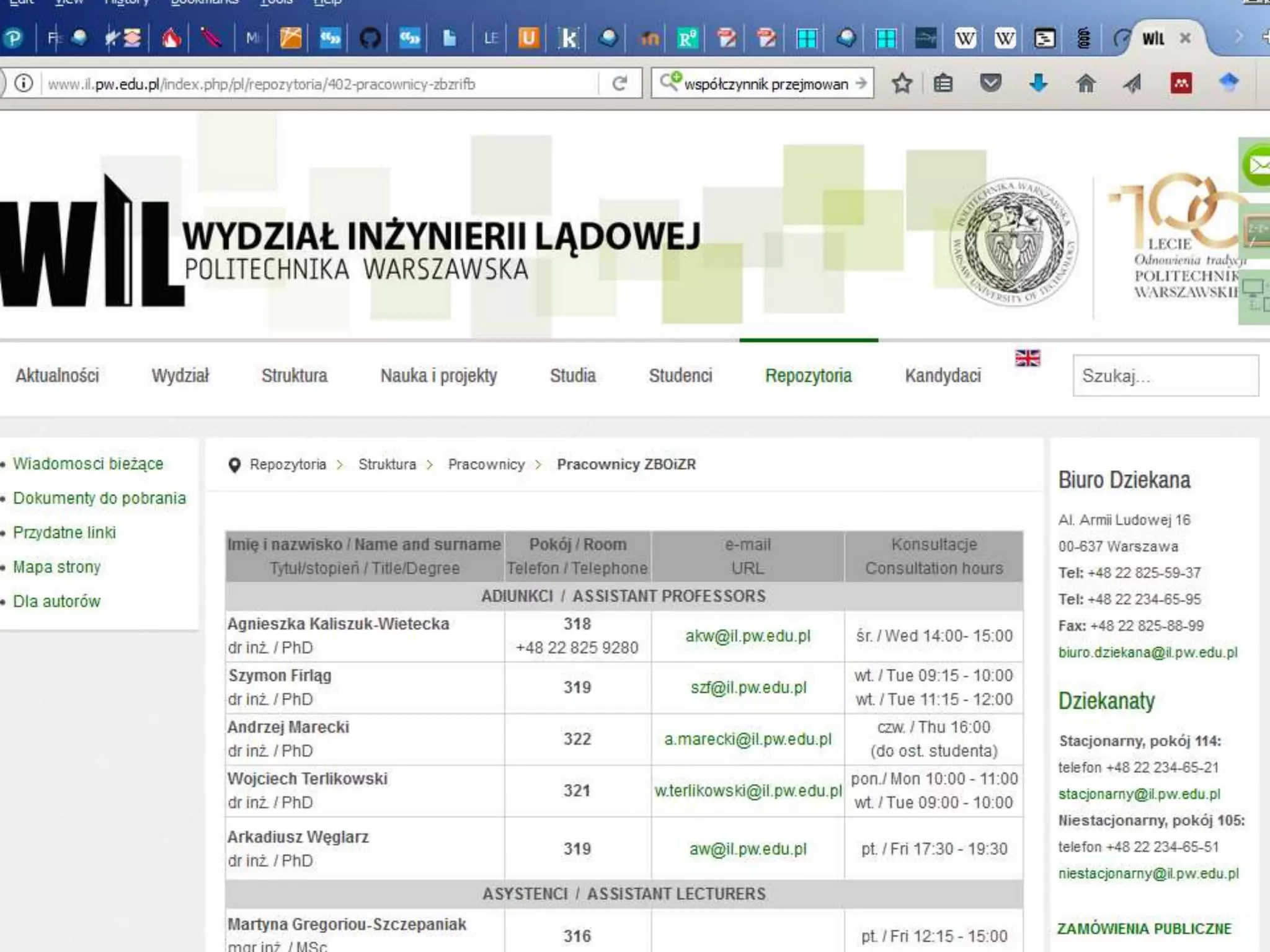The width and height of the screenshot is (1270, 952).
Task: Open the Dokumenty do pobrania link
Action: point(99,498)
